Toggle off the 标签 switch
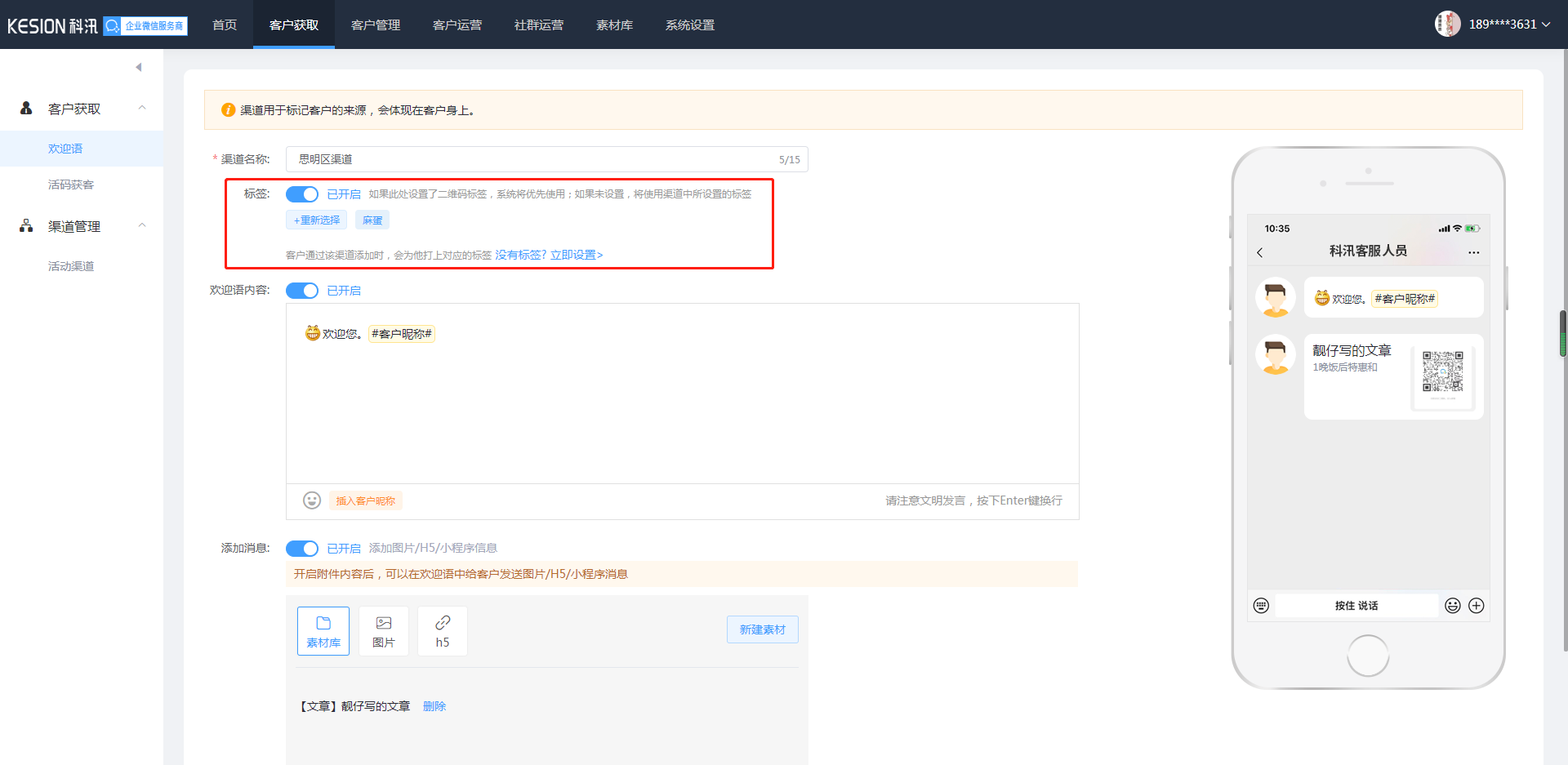 click(302, 194)
